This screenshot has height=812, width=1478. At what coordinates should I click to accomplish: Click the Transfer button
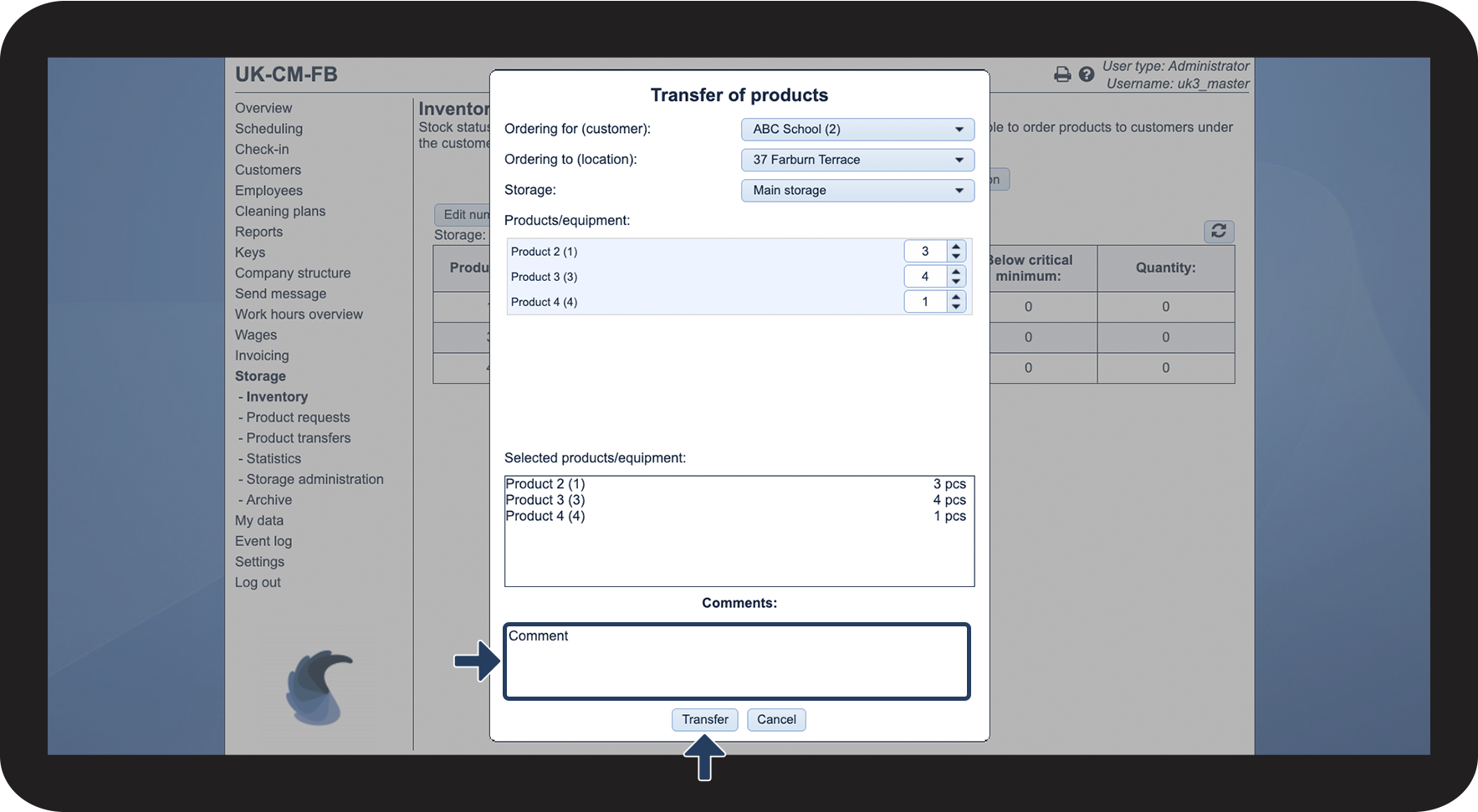click(x=705, y=720)
